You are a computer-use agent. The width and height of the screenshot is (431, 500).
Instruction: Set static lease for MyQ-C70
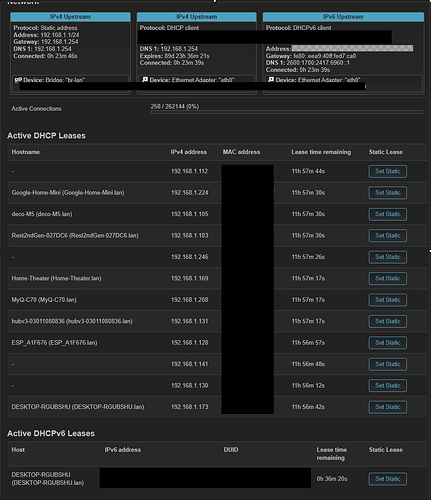[x=388, y=300]
